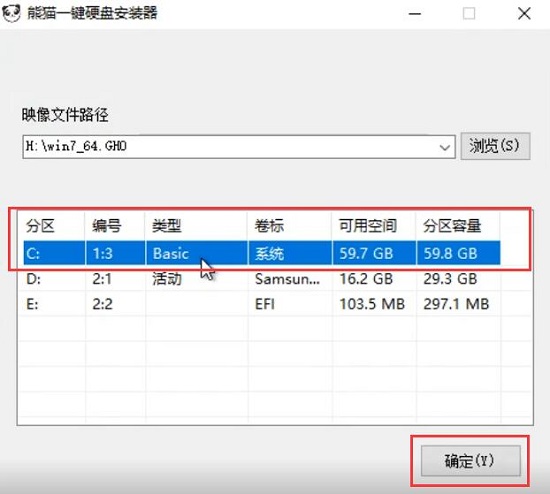
Task: Click the 59.7 GB free space cell
Action: [x=374, y=253]
